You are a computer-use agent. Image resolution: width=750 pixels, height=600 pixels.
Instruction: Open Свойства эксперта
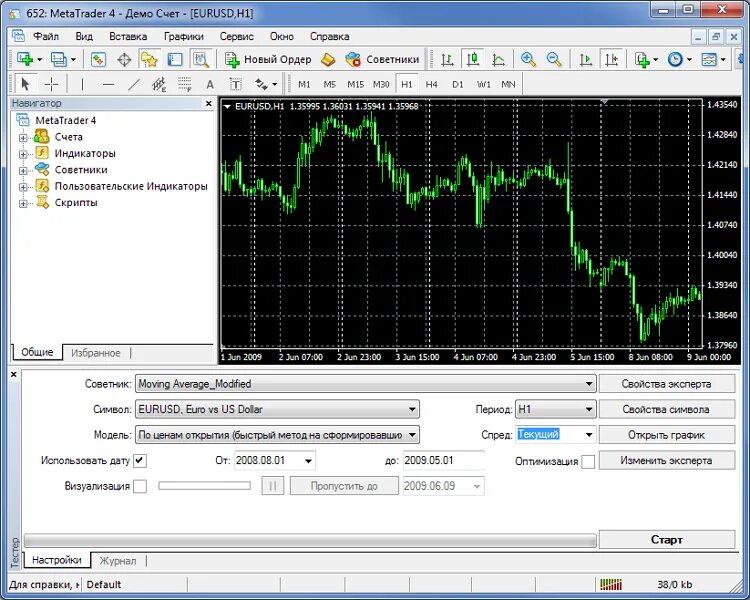(x=667, y=384)
